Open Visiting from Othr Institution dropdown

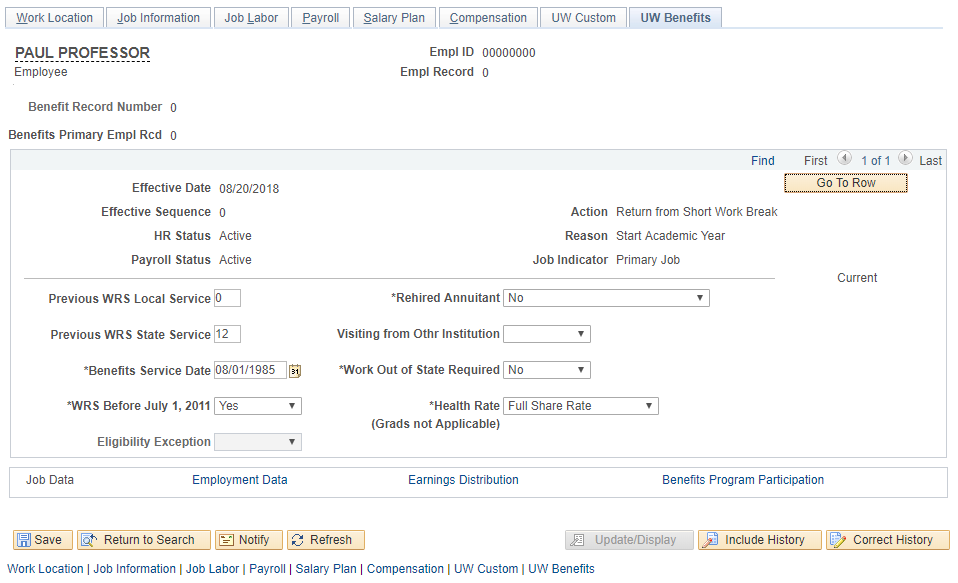click(x=547, y=334)
